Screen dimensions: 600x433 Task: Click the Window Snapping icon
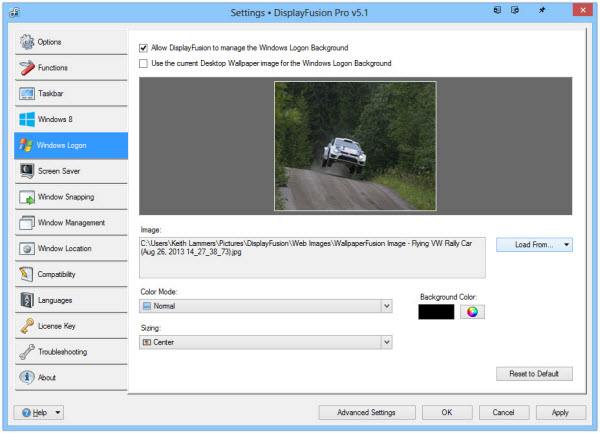pyautogui.click(x=27, y=197)
